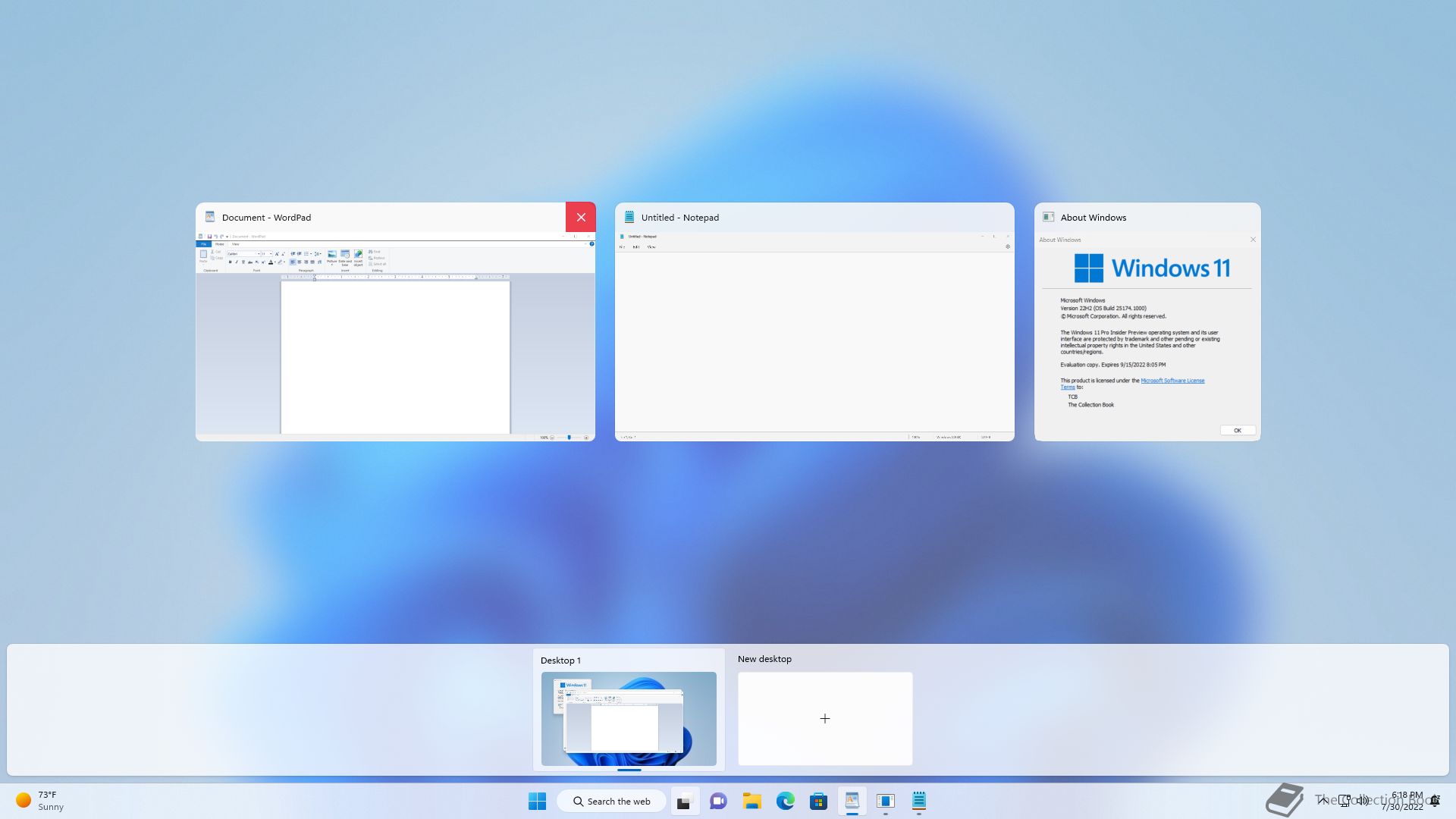This screenshot has width=1456, height=819.
Task: Open the Teams Chat taskbar icon
Action: (718, 801)
